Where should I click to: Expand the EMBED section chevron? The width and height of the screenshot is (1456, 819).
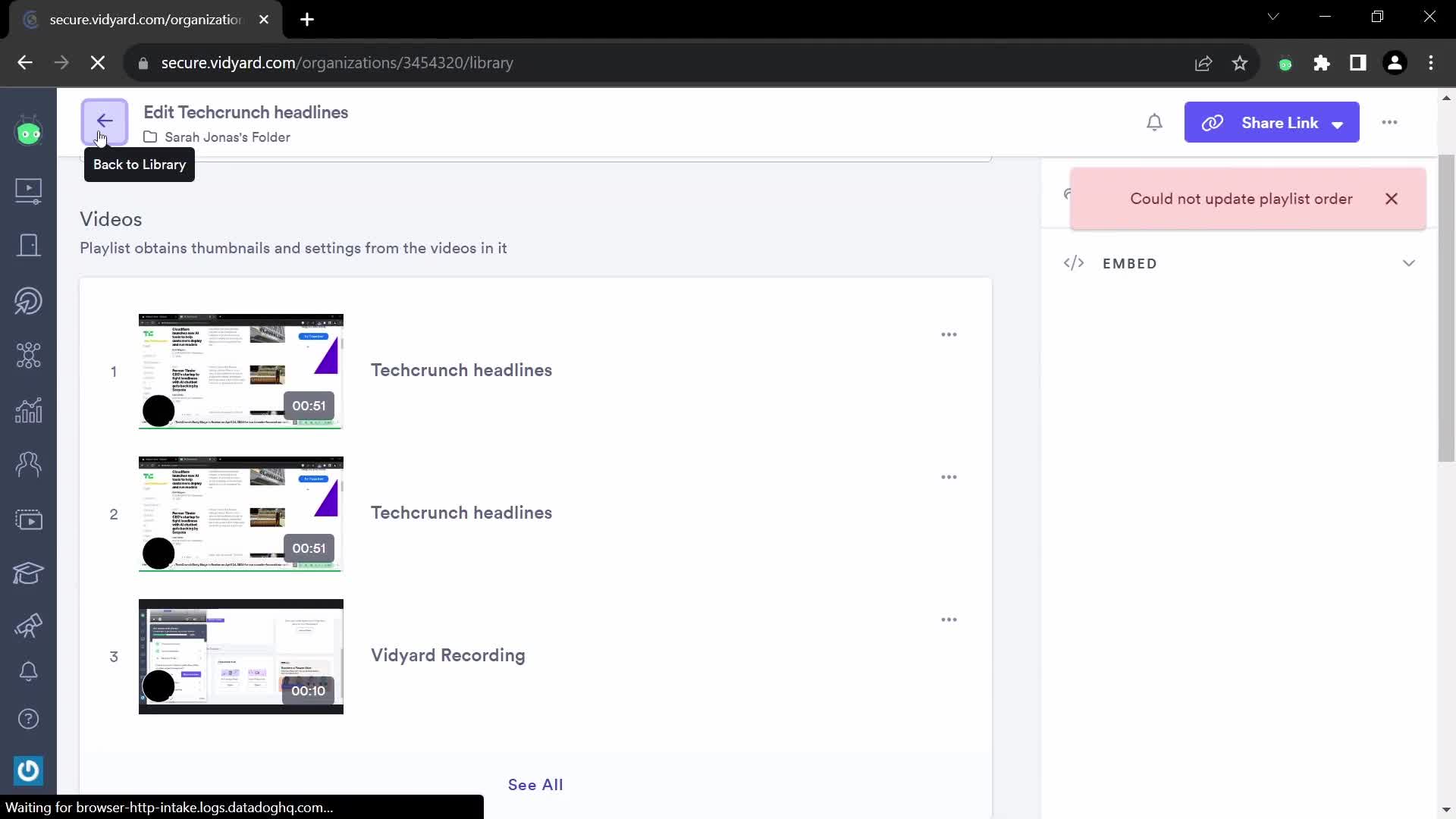coord(1408,263)
